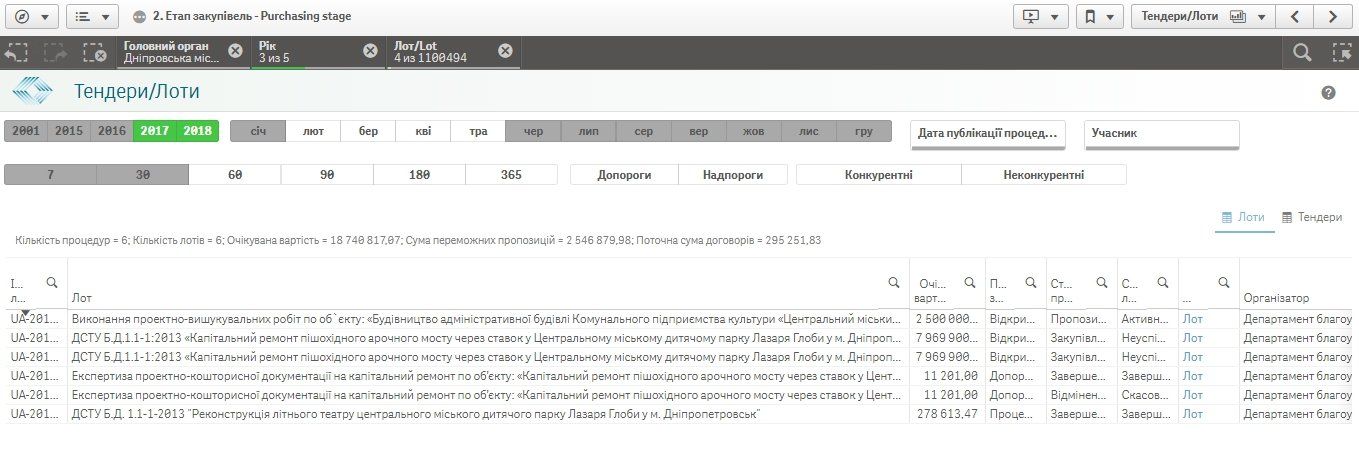Filter by Неконкурентні
The image size is (1359, 458).
pyautogui.click(x=1043, y=174)
